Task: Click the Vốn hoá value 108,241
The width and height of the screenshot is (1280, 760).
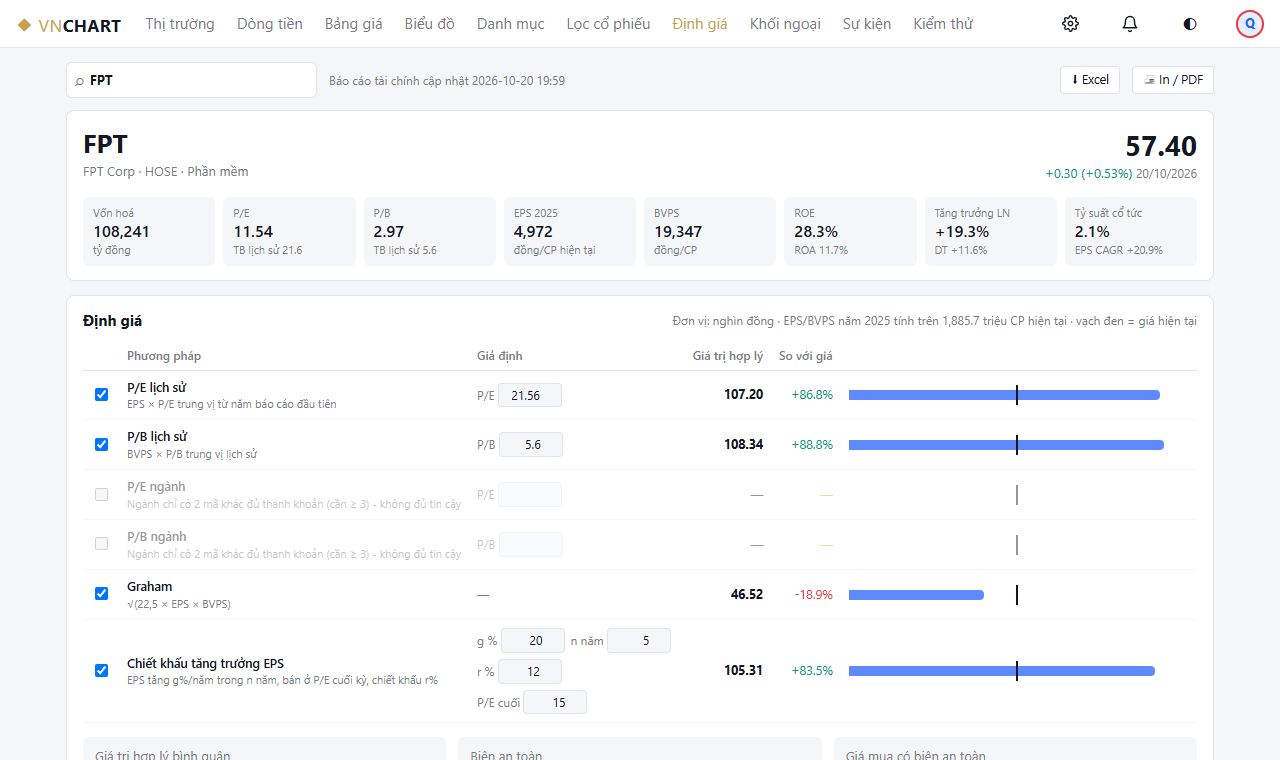Action: (121, 232)
